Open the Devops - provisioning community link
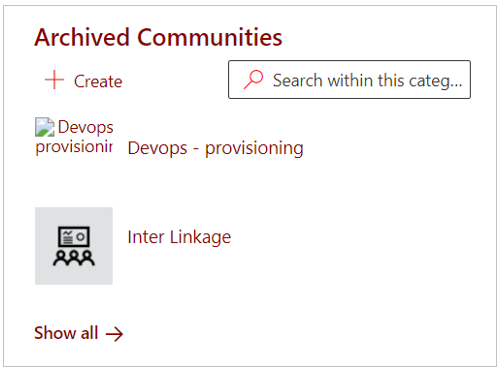Image resolution: width=500 pixels, height=372 pixels. tap(215, 148)
